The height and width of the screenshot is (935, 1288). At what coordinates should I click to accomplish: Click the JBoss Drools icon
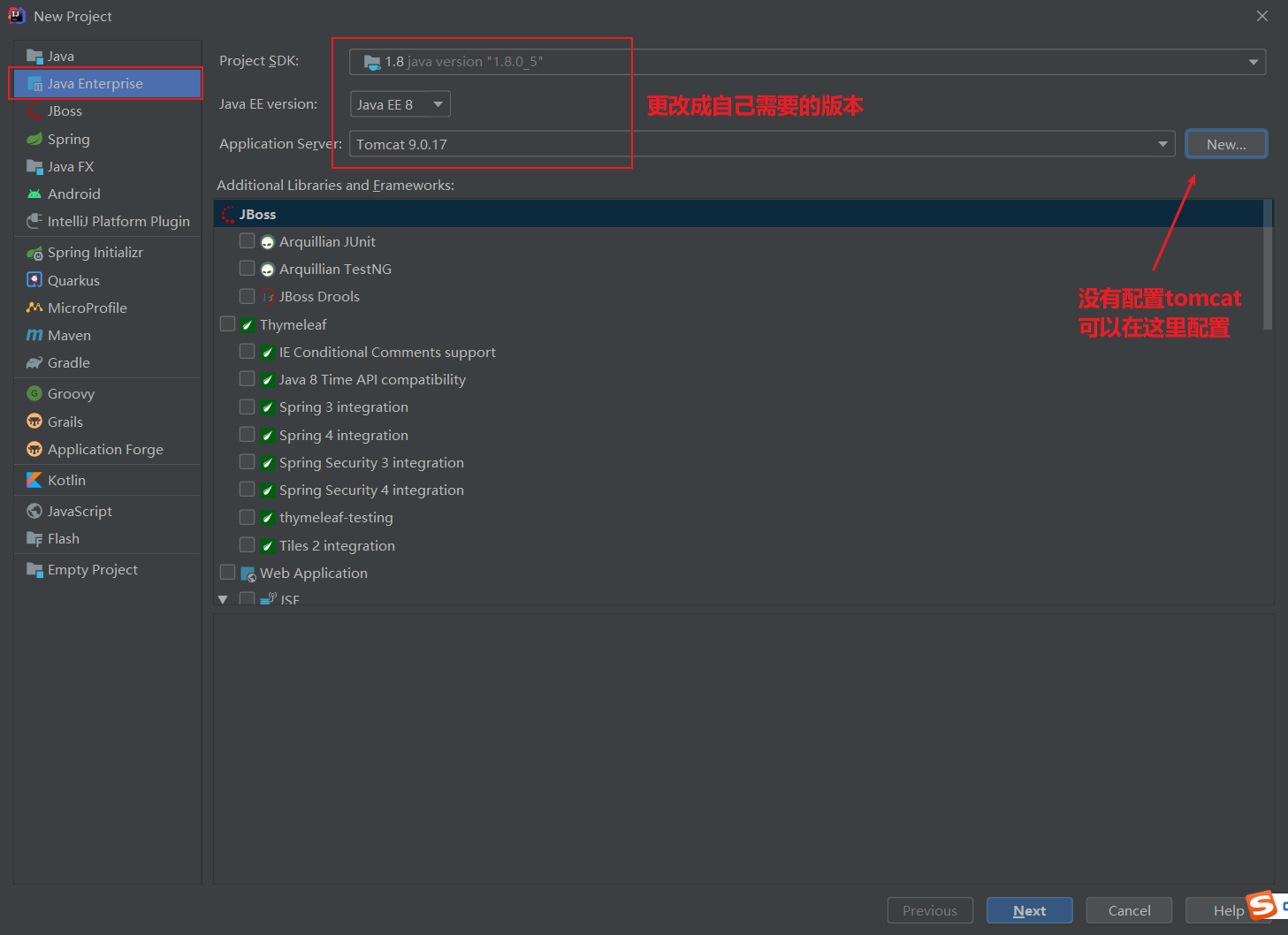(268, 297)
